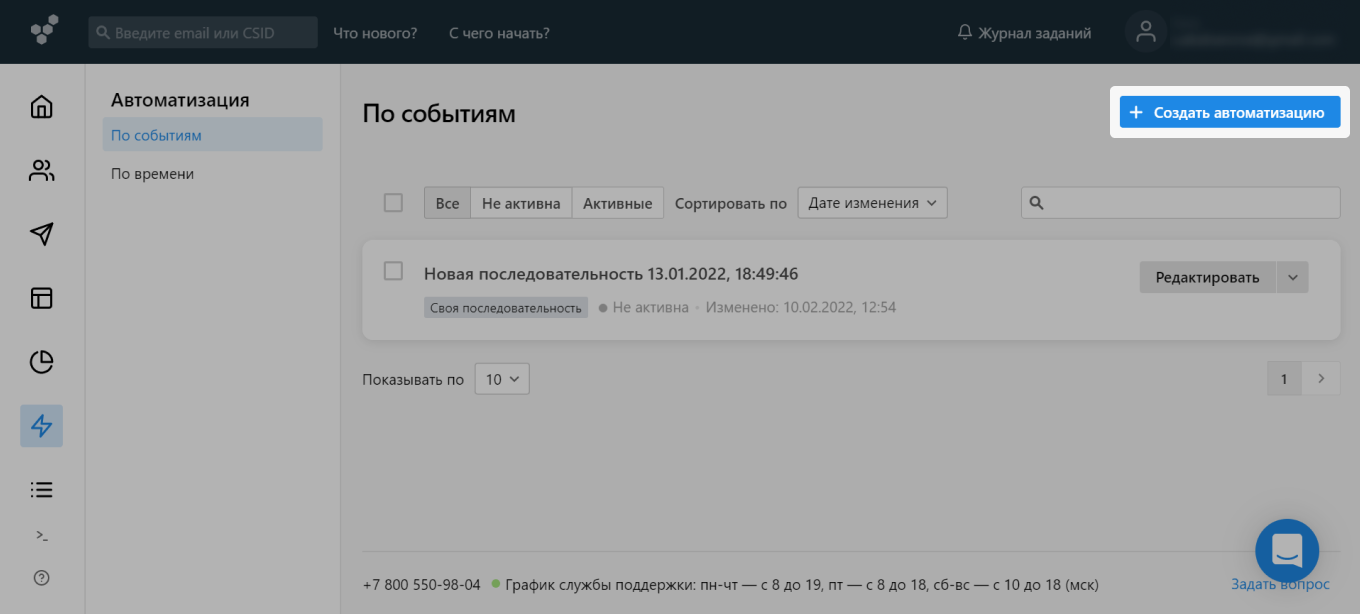Open the Дате изменения sorting dropdown
The height and width of the screenshot is (614, 1360).
pos(871,202)
